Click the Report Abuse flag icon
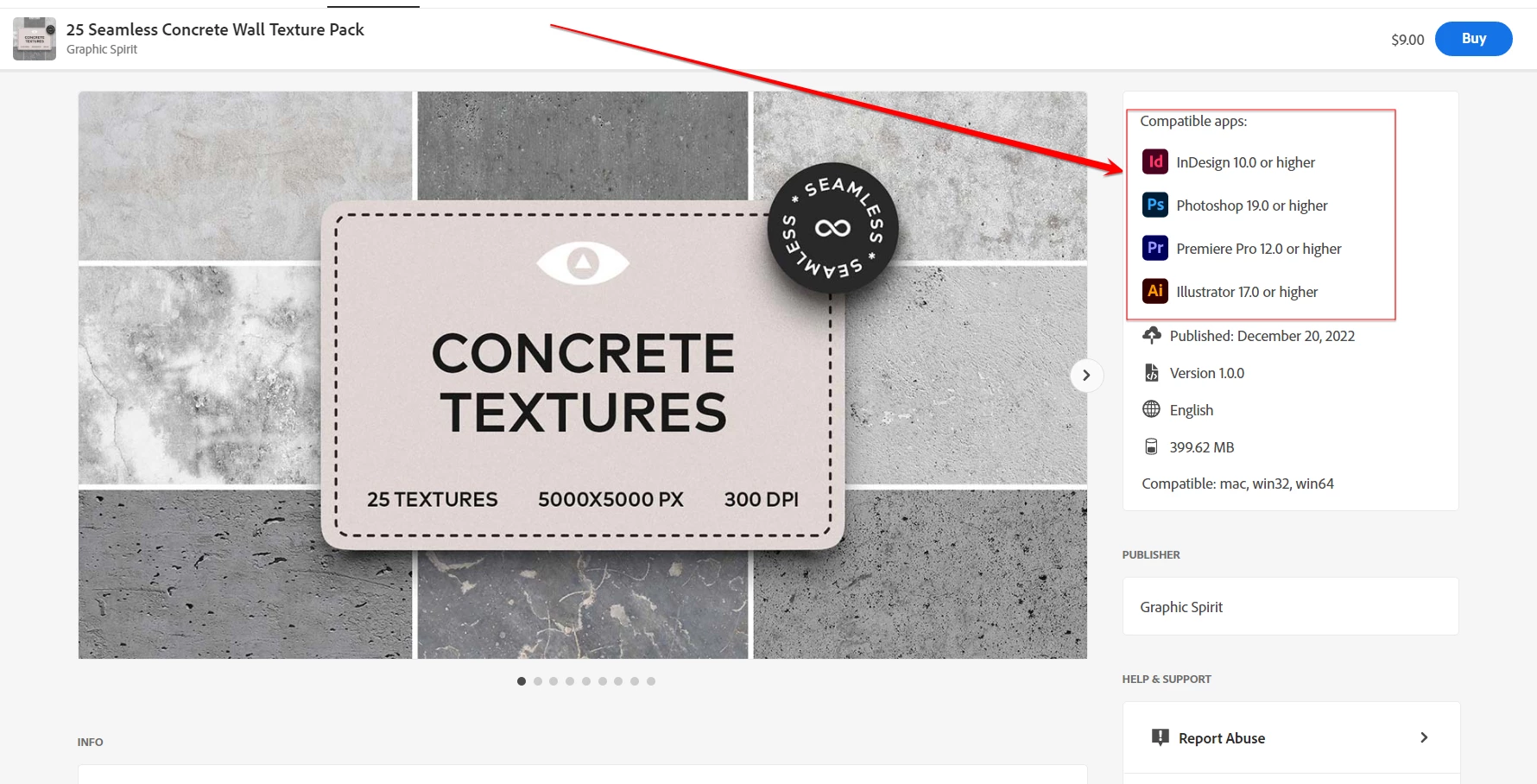 point(1161,737)
